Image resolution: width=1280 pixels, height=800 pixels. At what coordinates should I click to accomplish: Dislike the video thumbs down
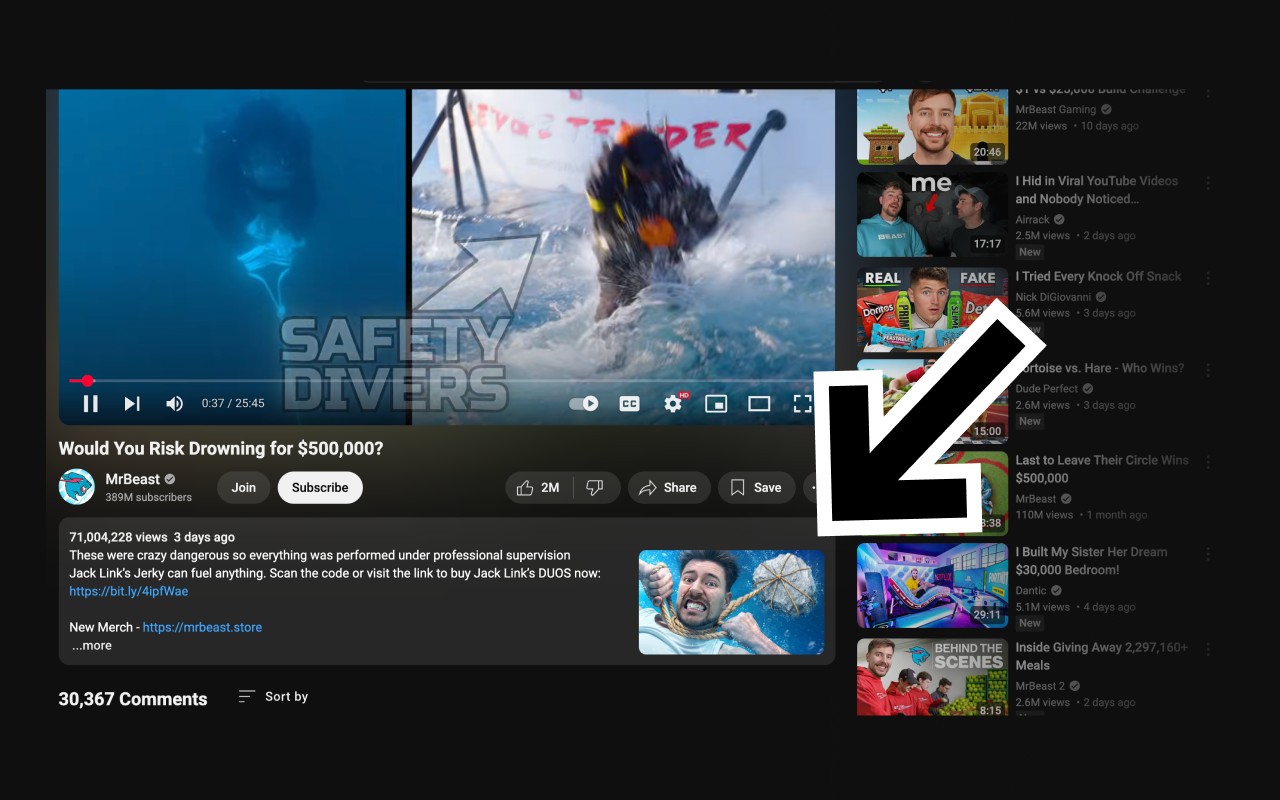[x=595, y=487]
